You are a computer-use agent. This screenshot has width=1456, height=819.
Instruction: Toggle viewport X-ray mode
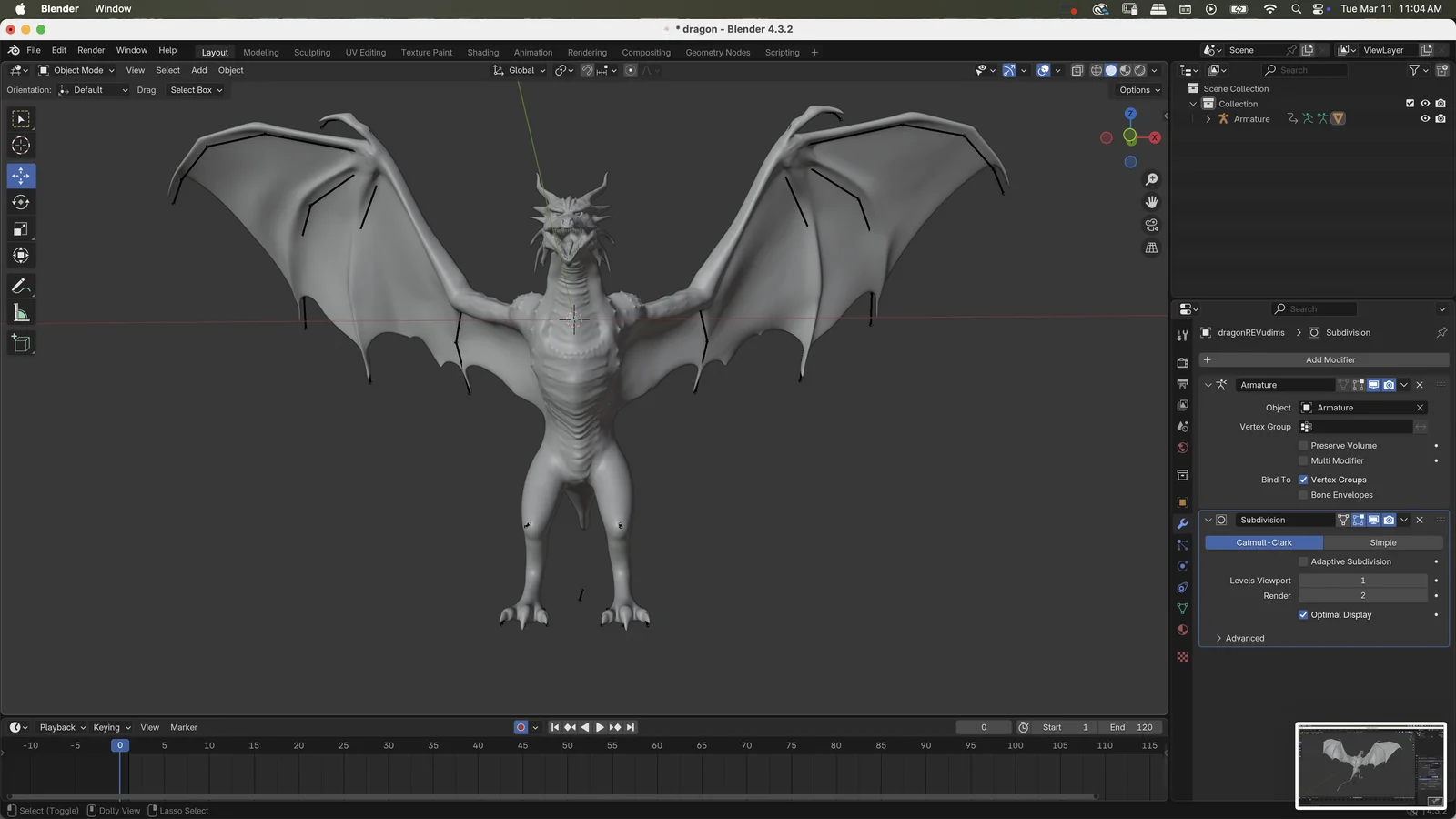tap(1077, 70)
